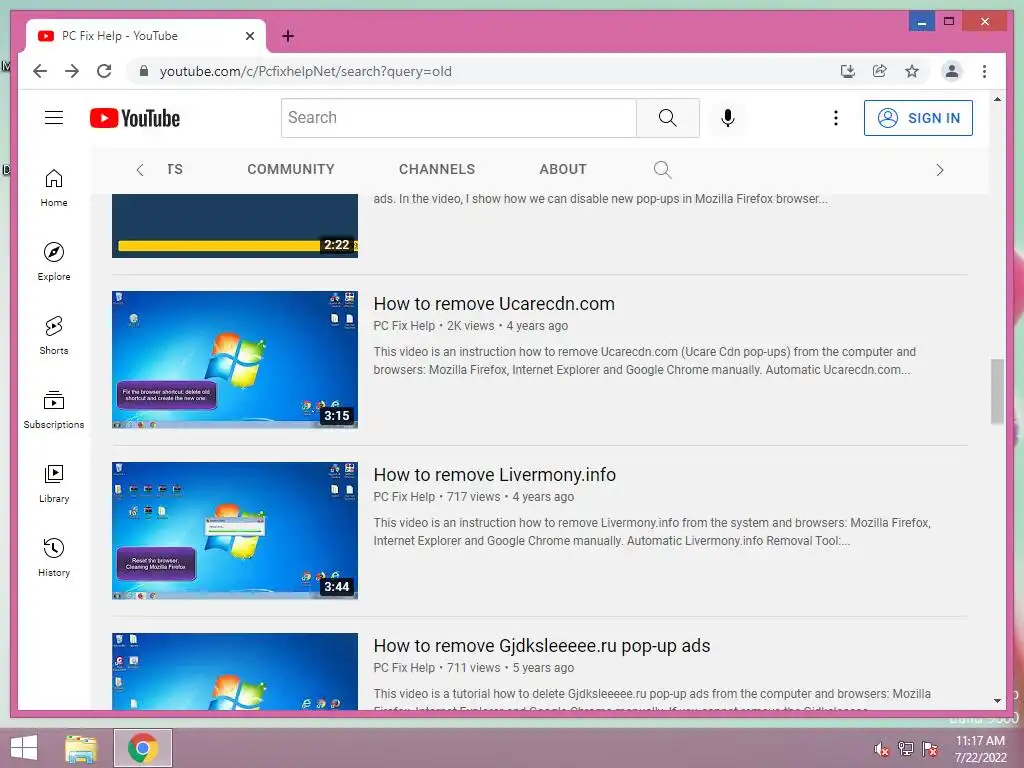The height and width of the screenshot is (768, 1024).
Task: Go to Home in sidebar
Action: click(x=54, y=188)
